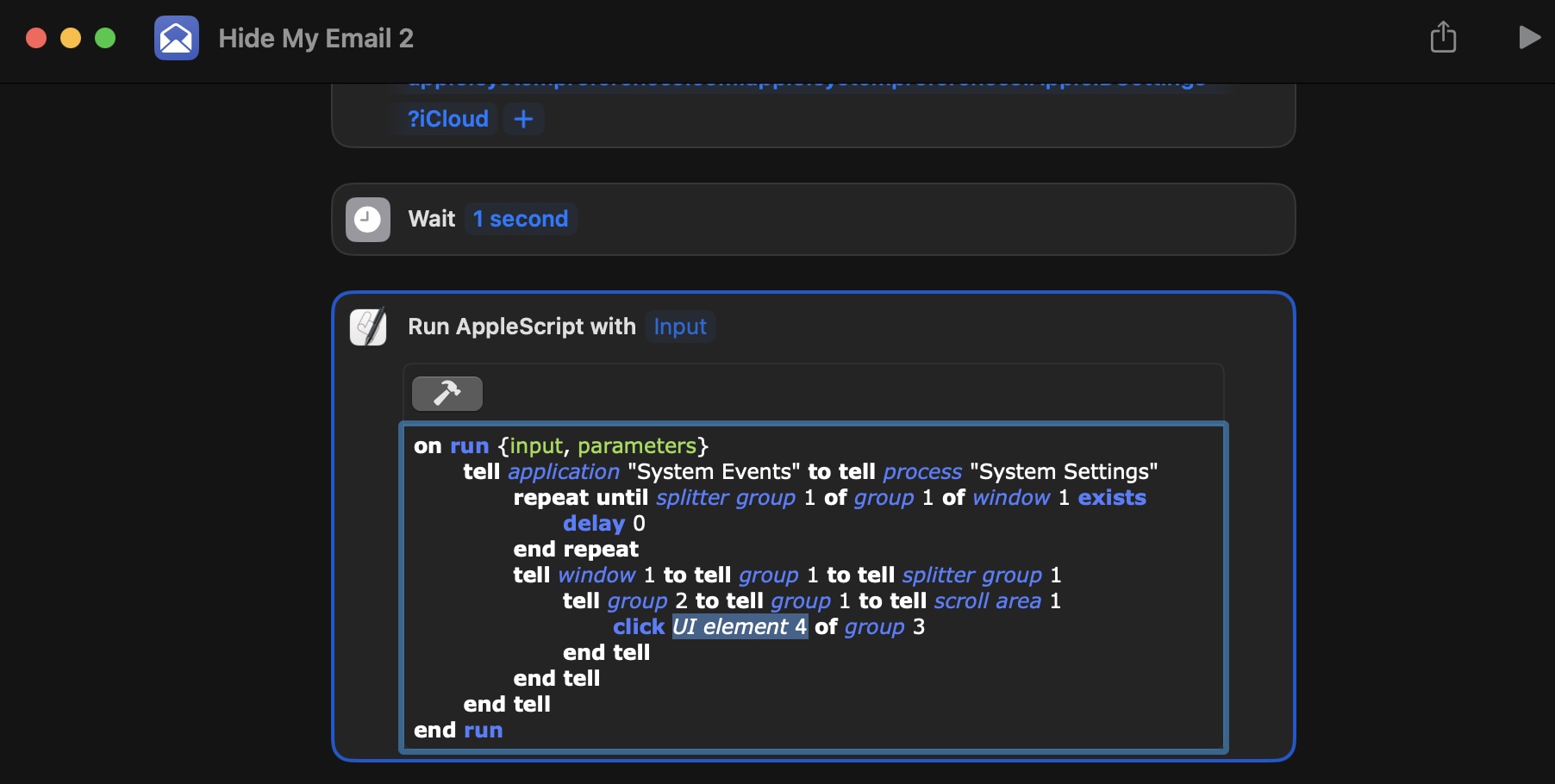The height and width of the screenshot is (784, 1555).
Task: Click the shortcut title 'Hide My Email 2'
Action: point(316,38)
